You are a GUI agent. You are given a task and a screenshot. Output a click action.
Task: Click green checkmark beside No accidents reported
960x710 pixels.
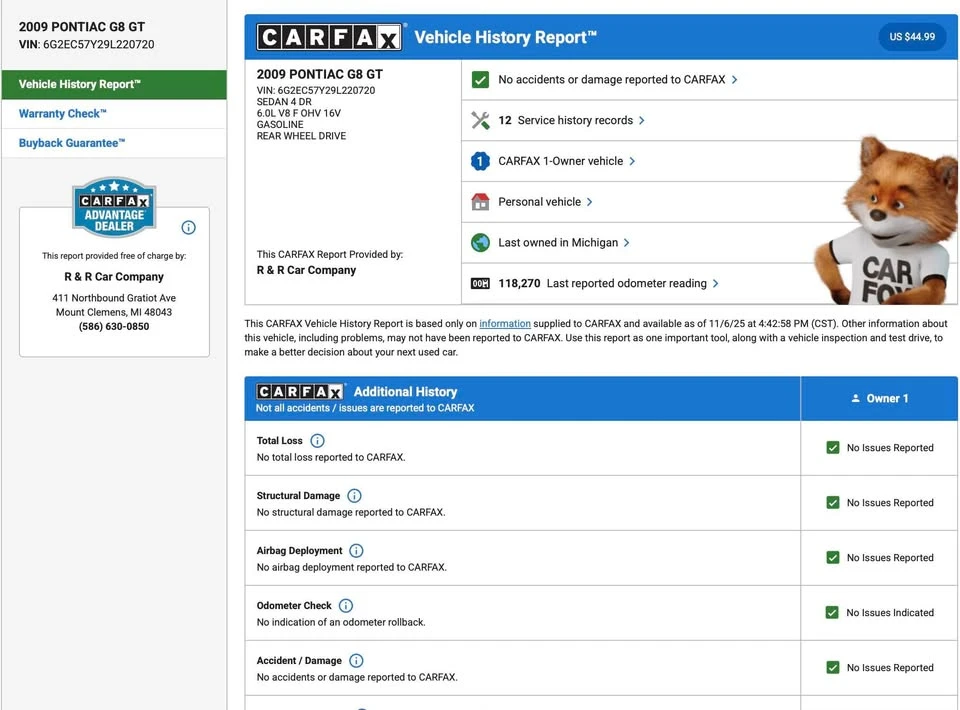coord(481,80)
